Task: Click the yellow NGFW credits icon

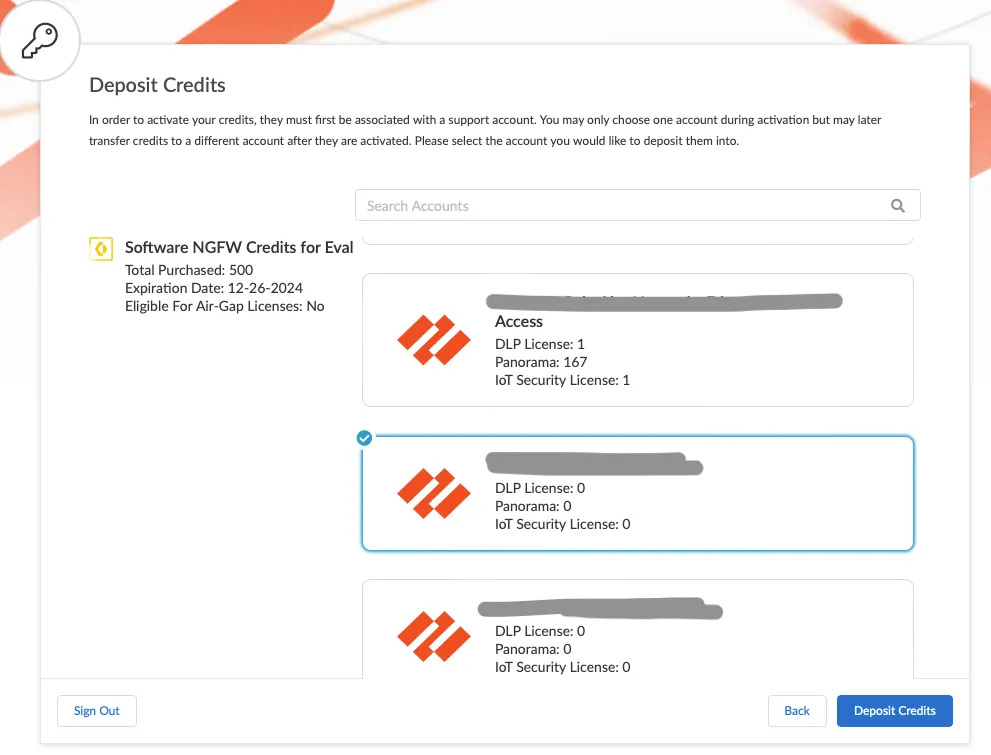Action: coord(101,248)
